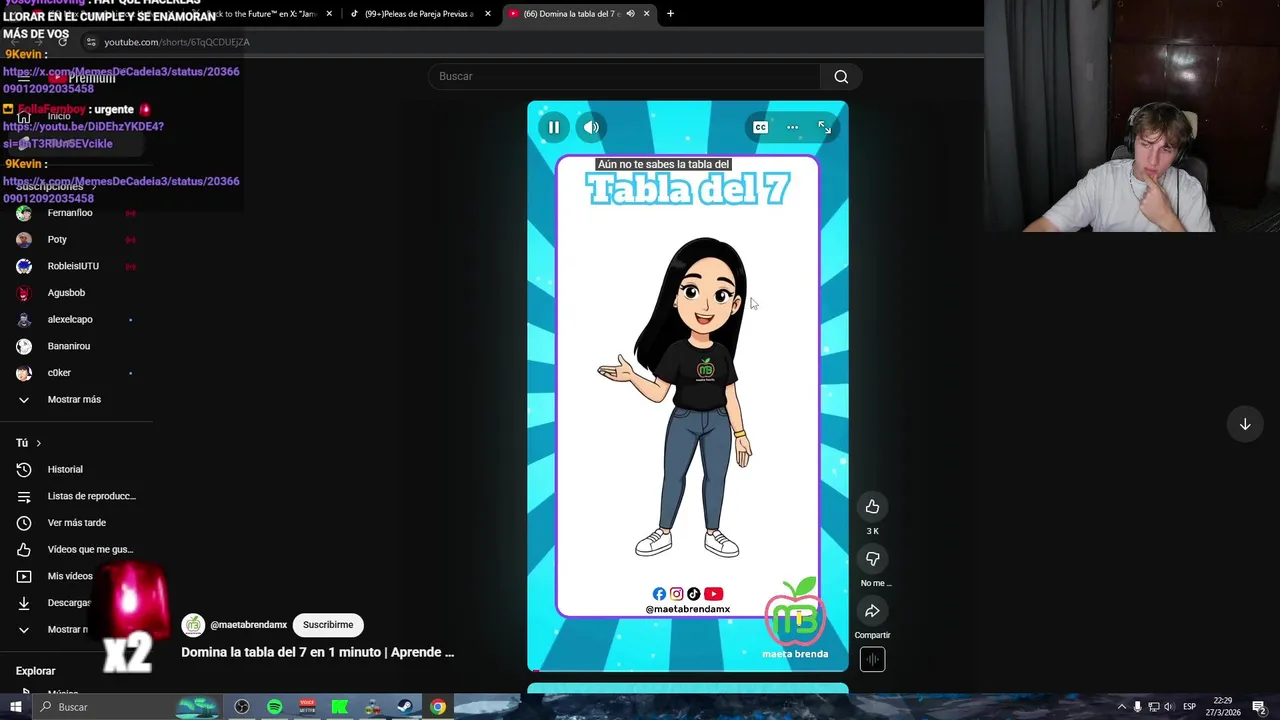1280x720 pixels.
Task: Open the Windows Start menu
Action: tap(16, 707)
